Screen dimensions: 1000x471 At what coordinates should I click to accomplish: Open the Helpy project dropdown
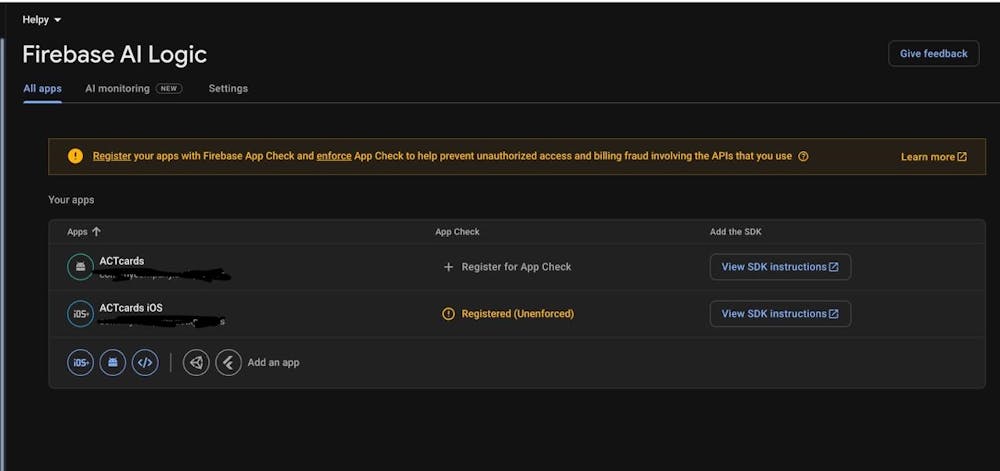click(x=42, y=20)
